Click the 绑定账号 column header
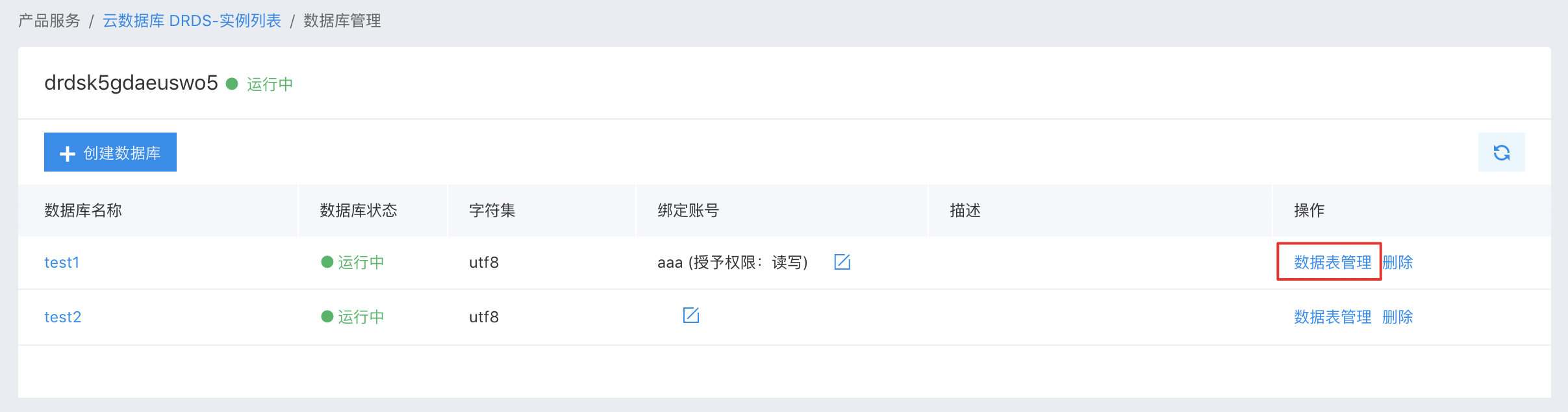The image size is (1568, 412). (x=688, y=211)
